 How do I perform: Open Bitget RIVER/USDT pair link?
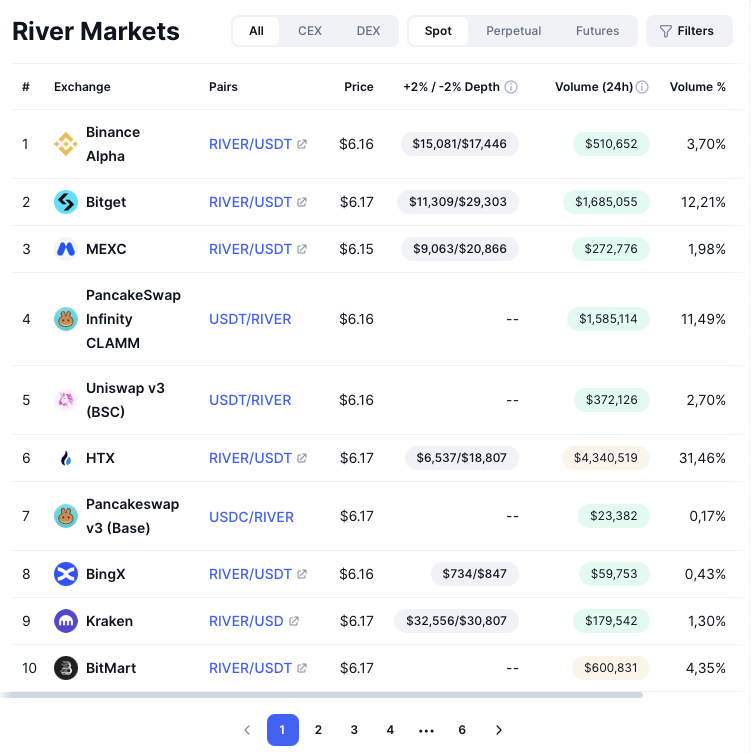pyautogui.click(x=250, y=202)
